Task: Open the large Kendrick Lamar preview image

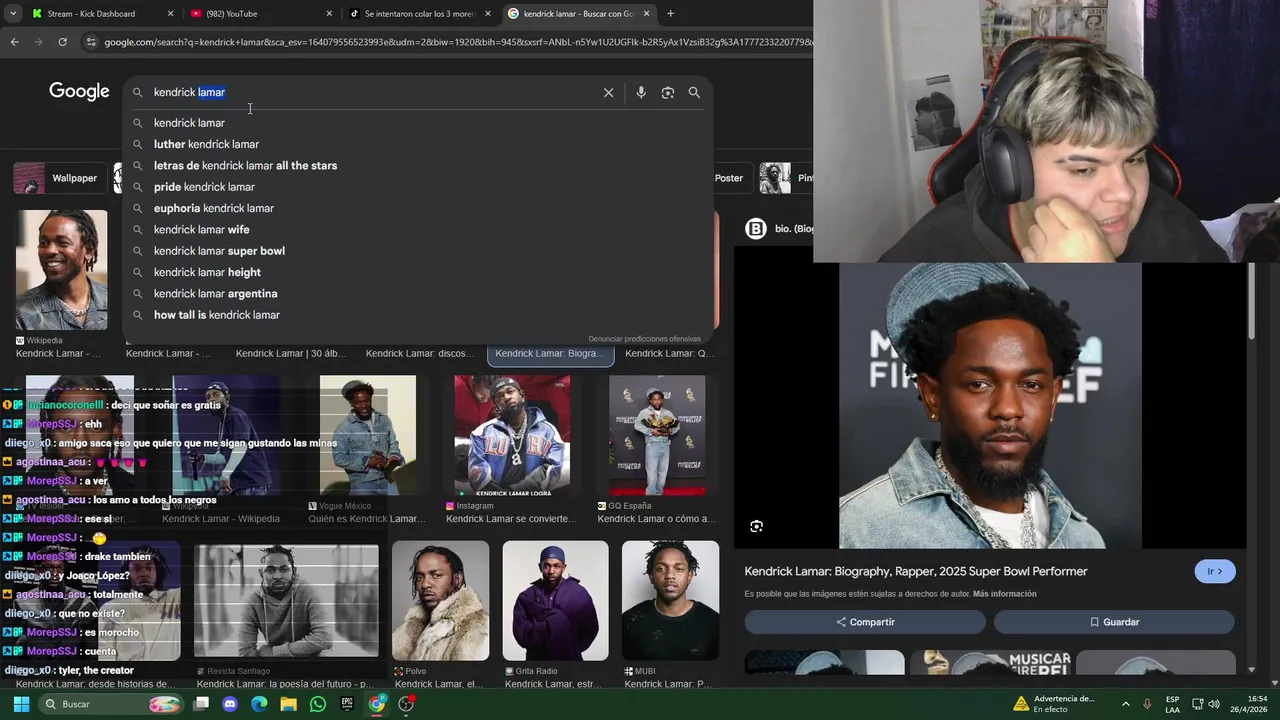Action: (x=990, y=405)
